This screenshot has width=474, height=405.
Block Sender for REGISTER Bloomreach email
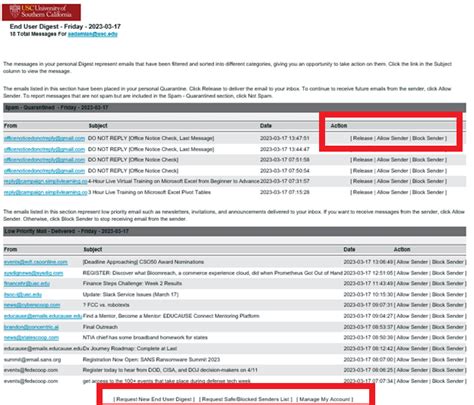pyautogui.click(x=448, y=273)
